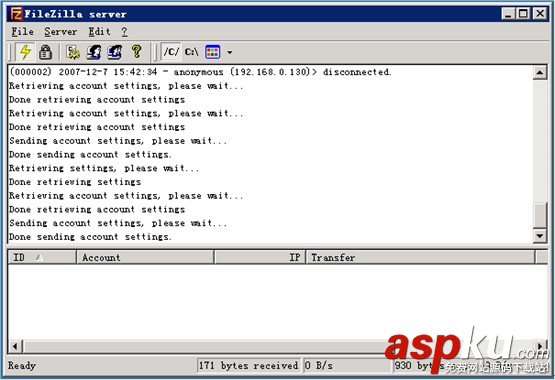Click log scrollbar up arrow

tap(540, 73)
